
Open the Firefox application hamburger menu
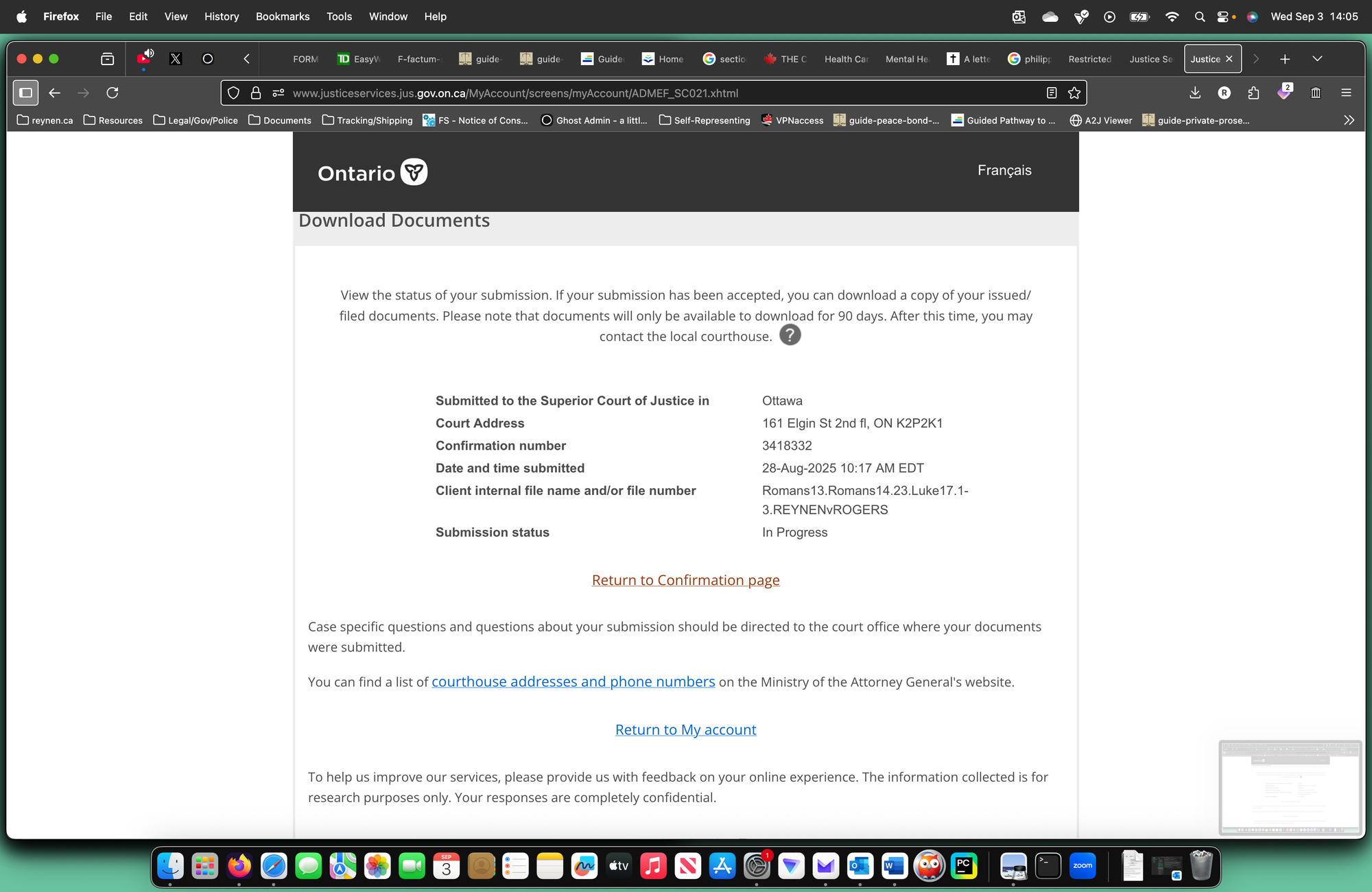pos(1346,93)
